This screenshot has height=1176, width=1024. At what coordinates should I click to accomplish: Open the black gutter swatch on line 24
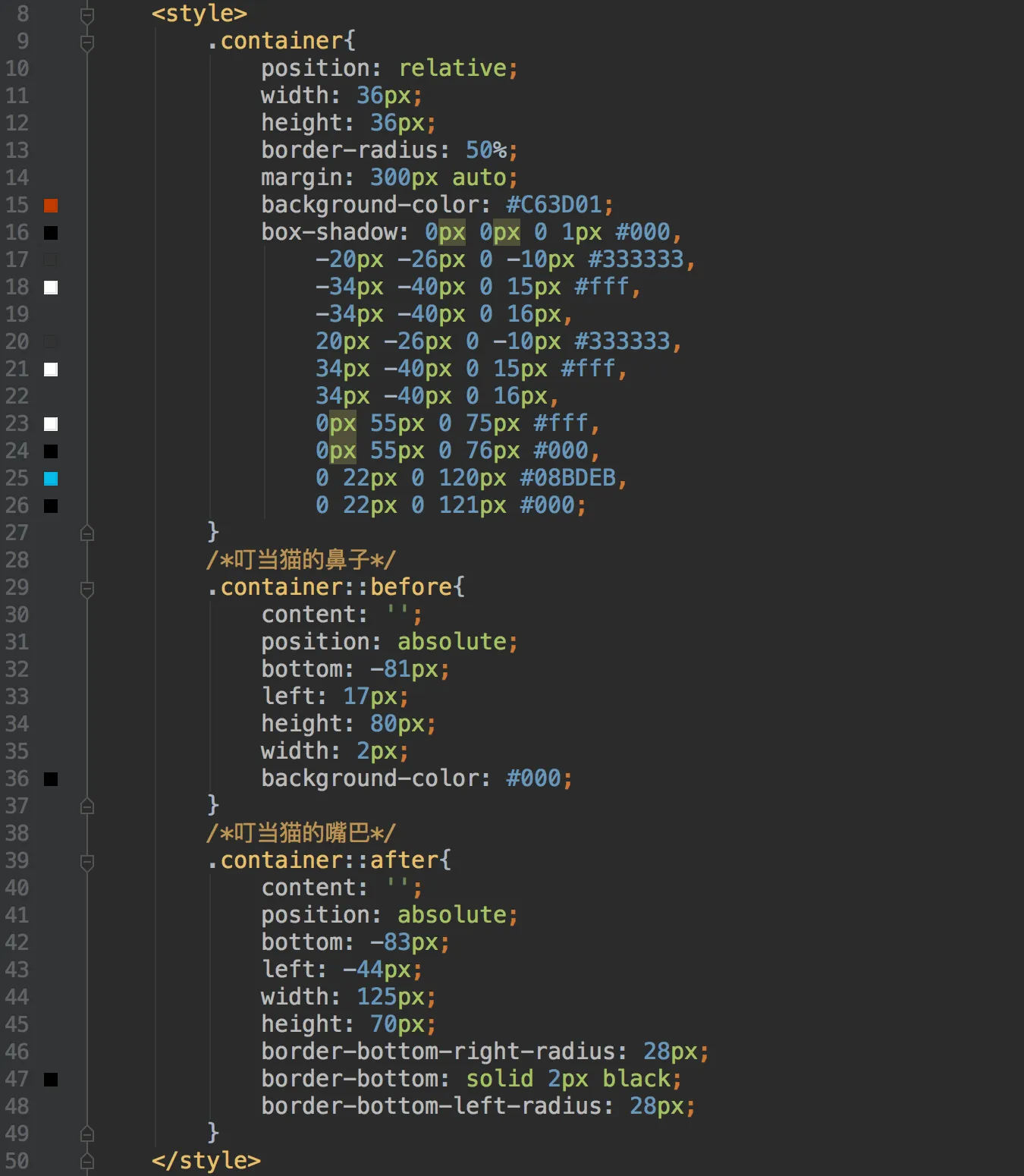51,451
